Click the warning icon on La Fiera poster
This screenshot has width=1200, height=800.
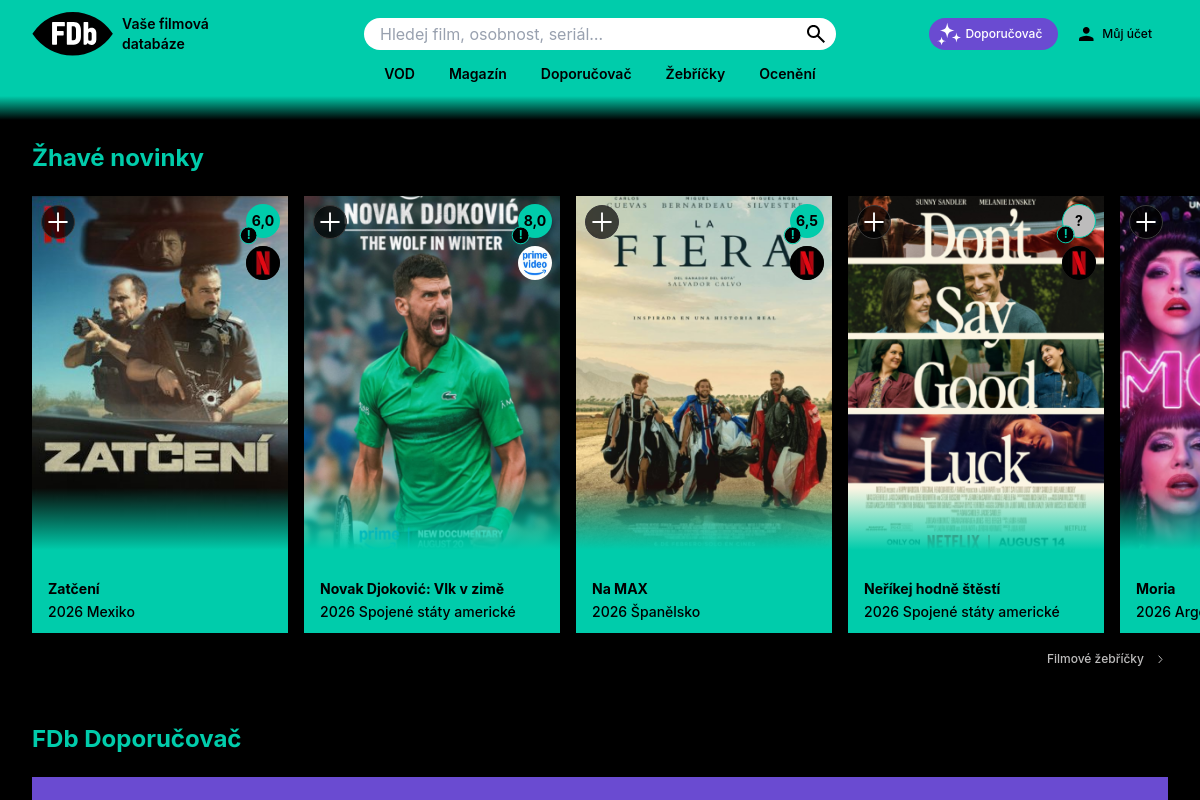tap(792, 235)
